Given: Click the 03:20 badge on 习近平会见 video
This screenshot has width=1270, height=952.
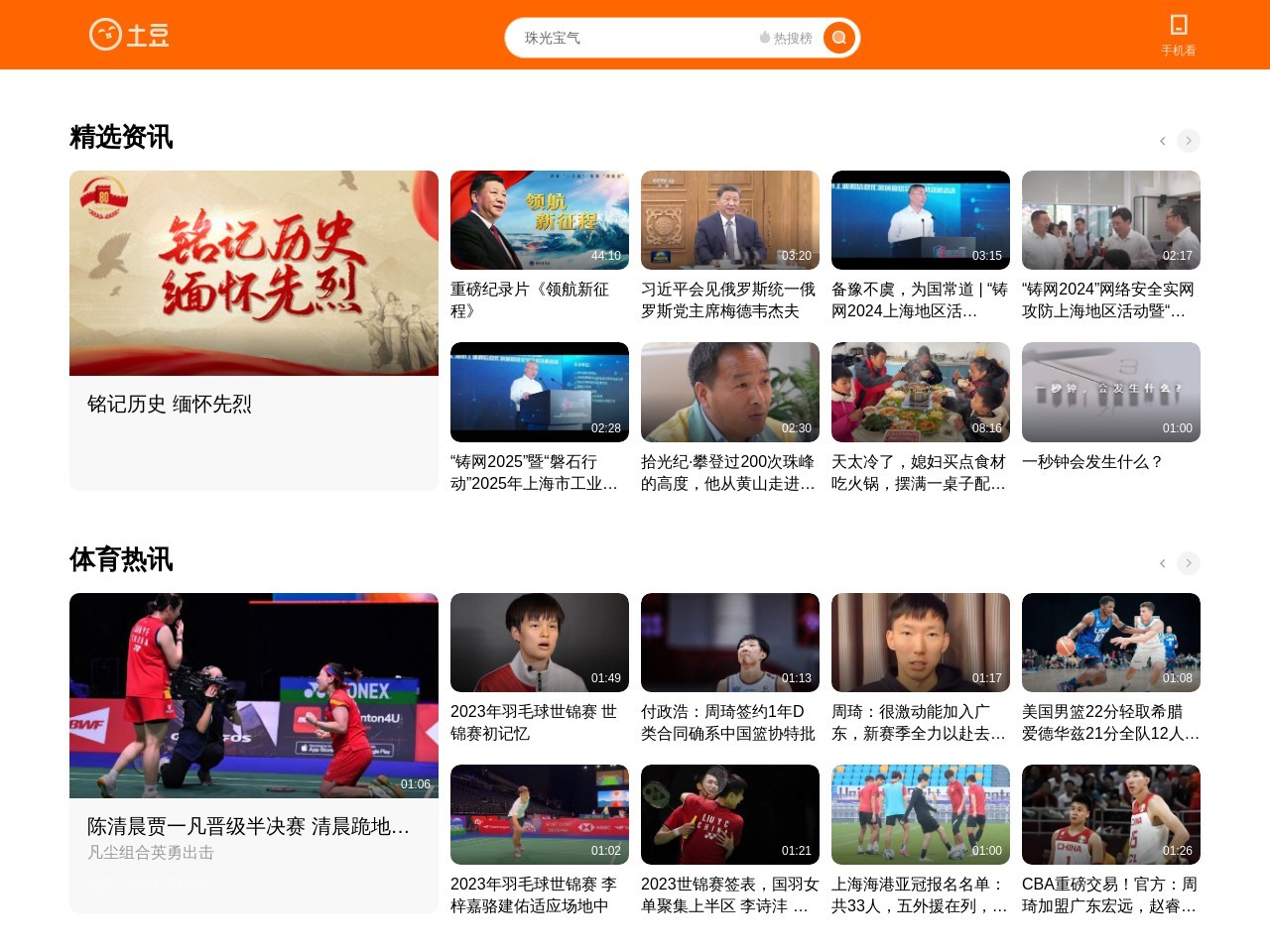Looking at the screenshot, I should pos(797,255).
